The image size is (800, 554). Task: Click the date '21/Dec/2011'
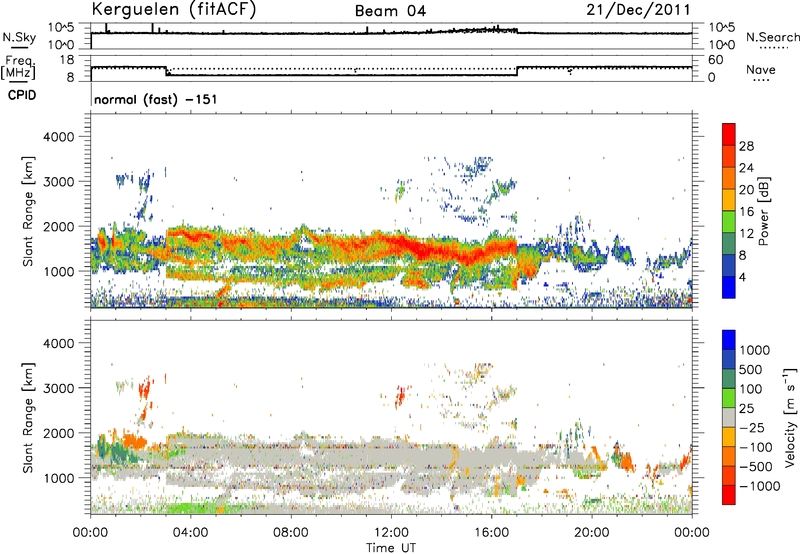point(639,9)
